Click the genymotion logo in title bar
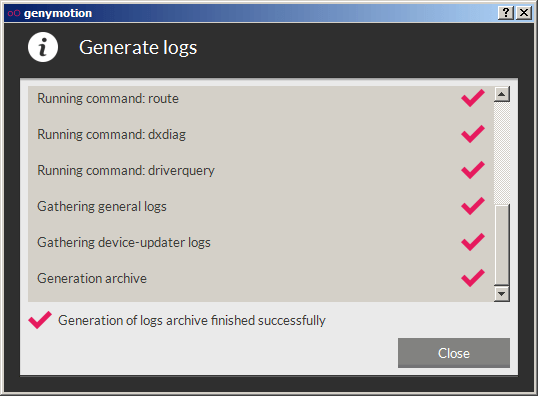This screenshot has width=538, height=396. [x=14, y=13]
